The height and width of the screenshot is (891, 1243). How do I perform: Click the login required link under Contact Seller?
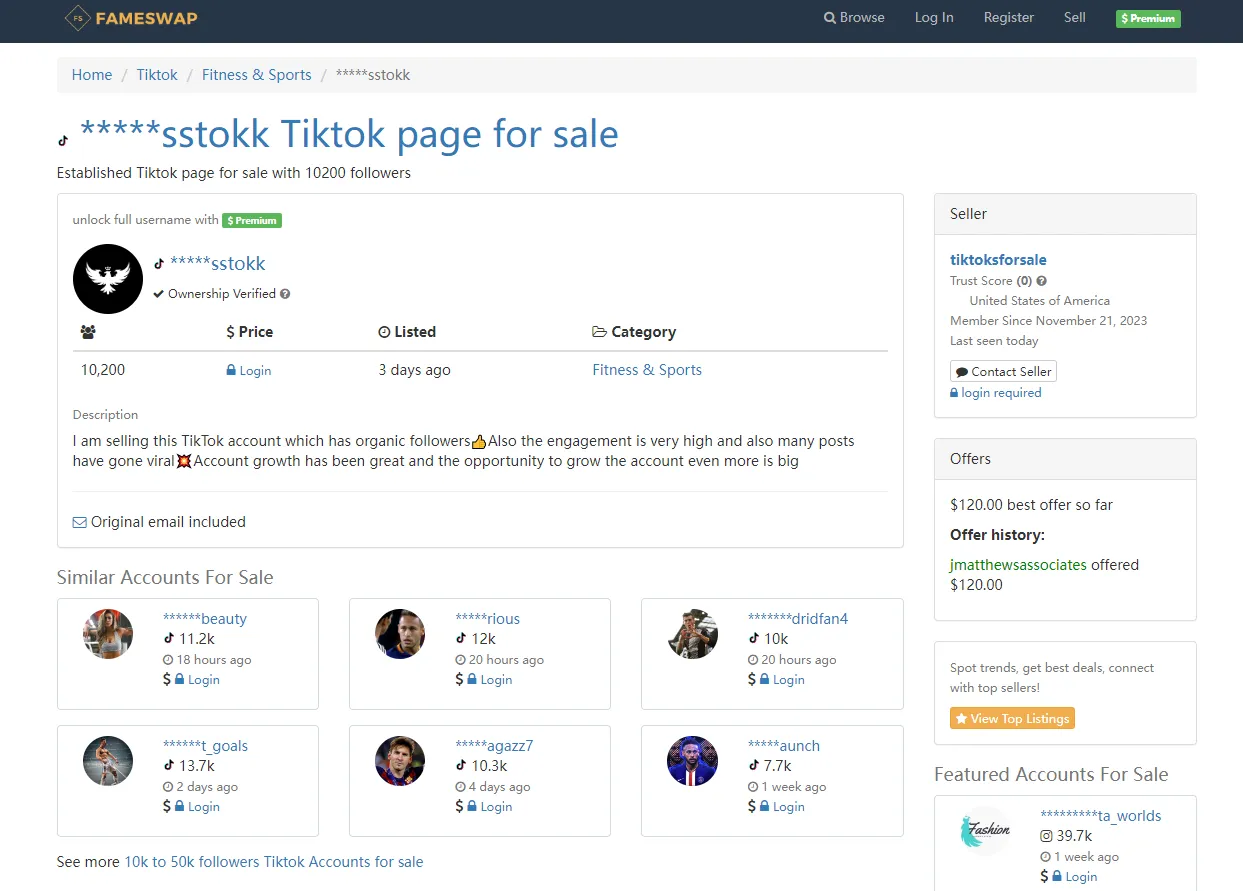(x=1001, y=393)
